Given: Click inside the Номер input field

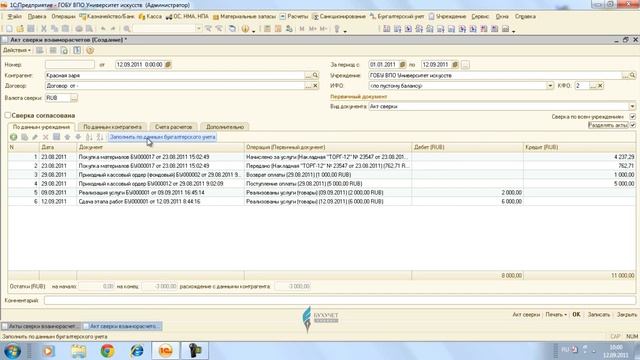Looking at the screenshot, I should point(70,64).
